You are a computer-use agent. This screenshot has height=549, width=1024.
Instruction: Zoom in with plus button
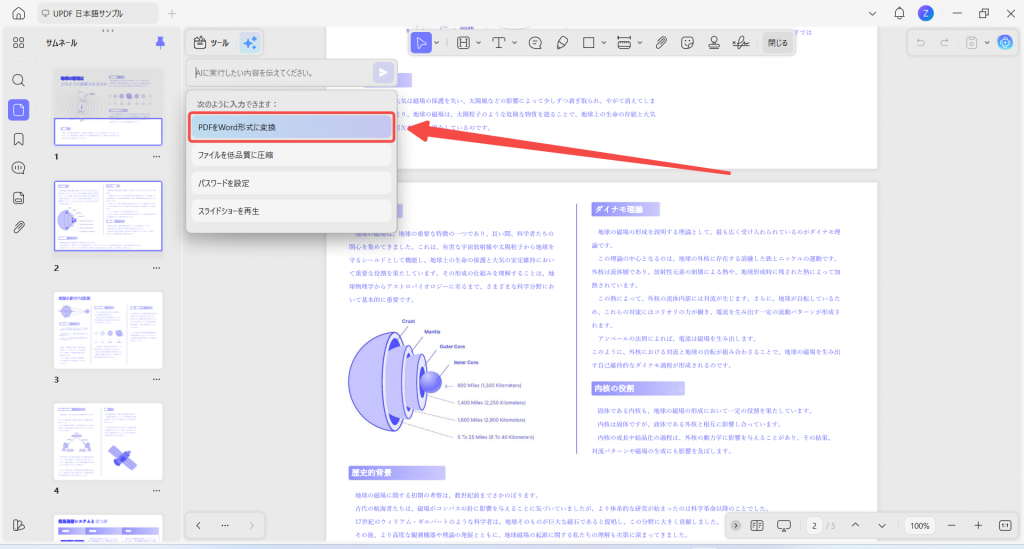(x=978, y=525)
